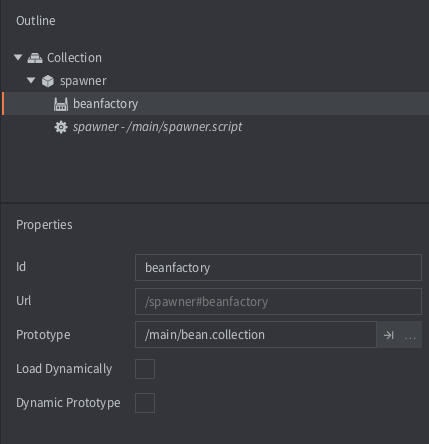Click the beanfactory factory component icon
The height and width of the screenshot is (444, 429).
pyautogui.click(x=61, y=104)
